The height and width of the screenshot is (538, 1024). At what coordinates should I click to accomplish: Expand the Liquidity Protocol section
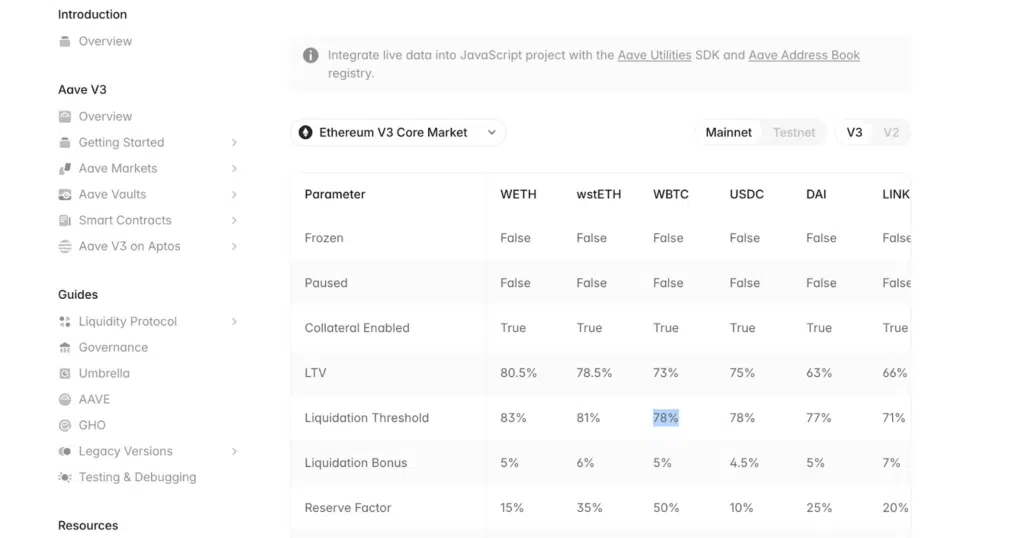click(x=148, y=321)
